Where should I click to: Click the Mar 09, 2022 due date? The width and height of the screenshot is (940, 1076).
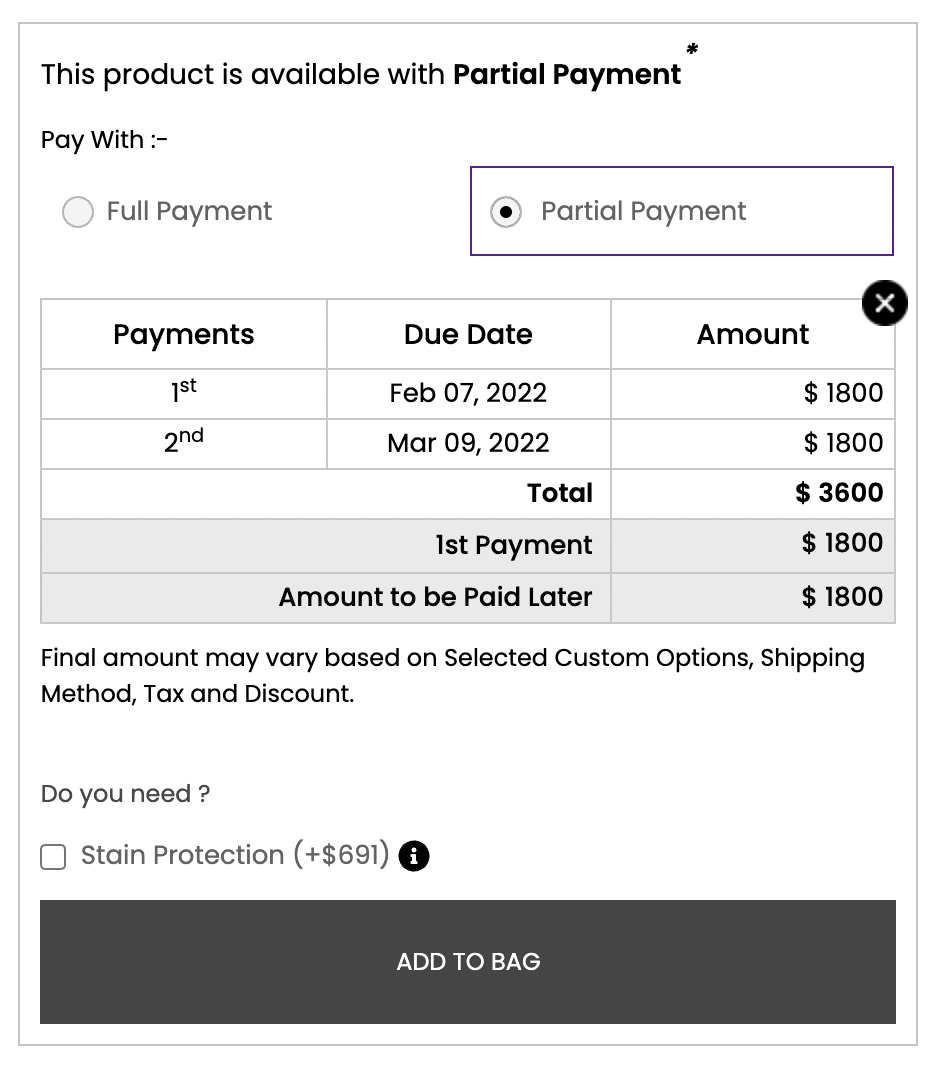pos(469,443)
